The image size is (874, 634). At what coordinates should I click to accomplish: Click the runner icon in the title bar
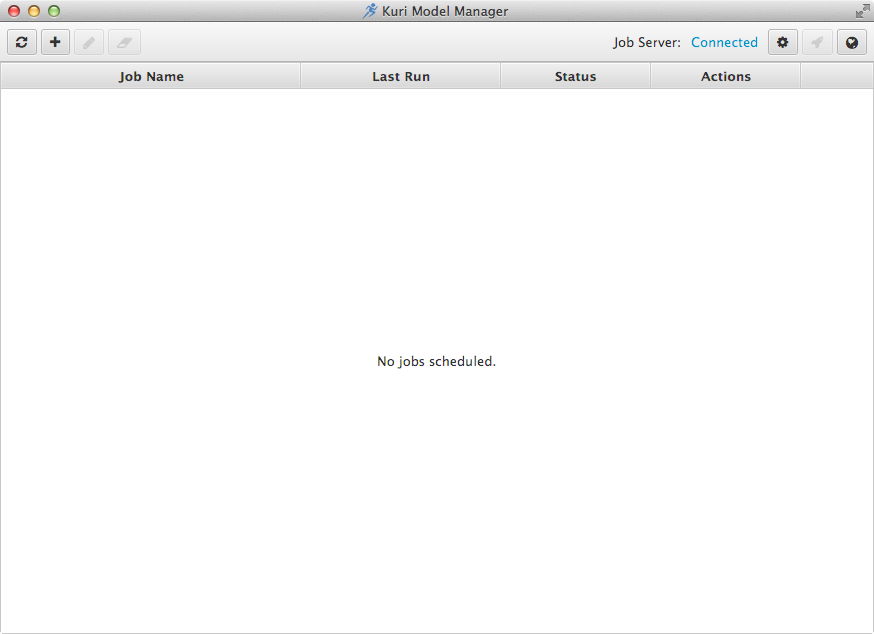[x=372, y=10]
